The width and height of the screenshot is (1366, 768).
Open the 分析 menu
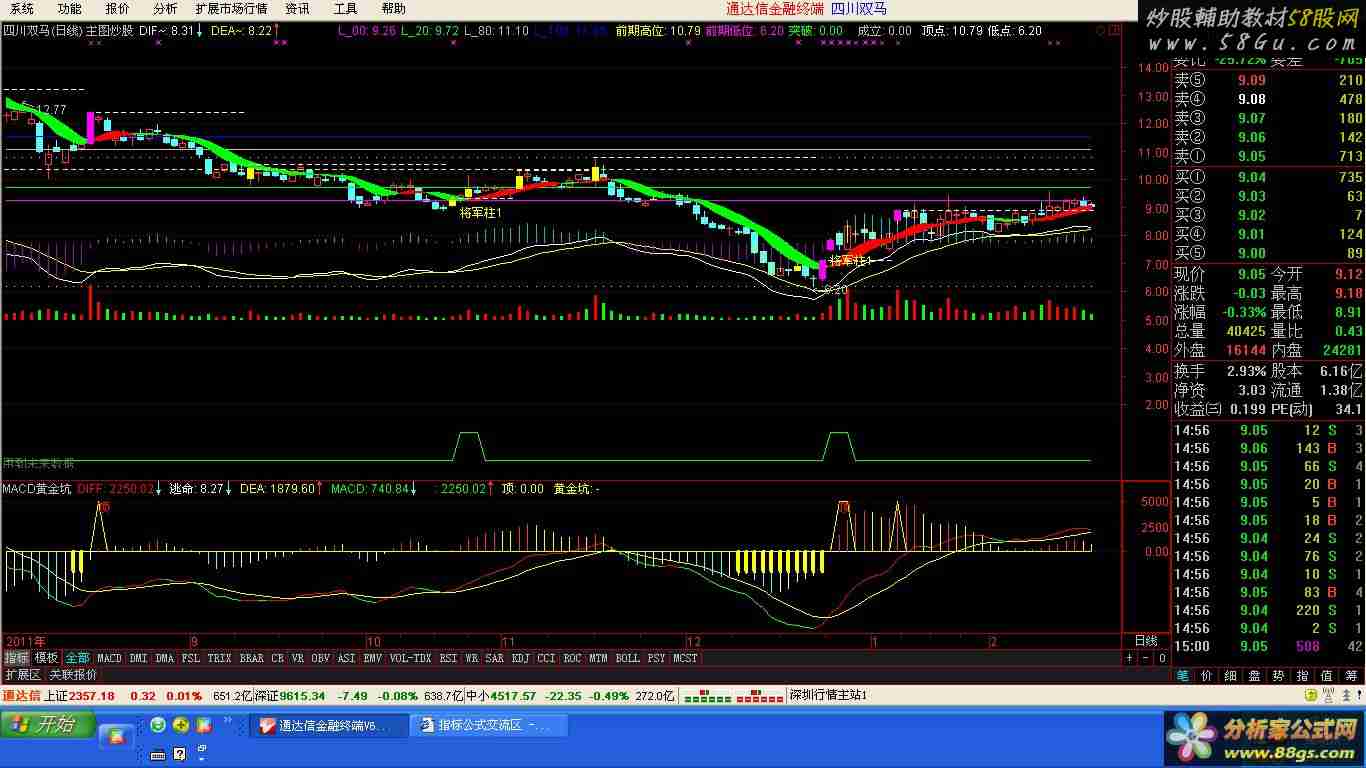tap(165, 8)
